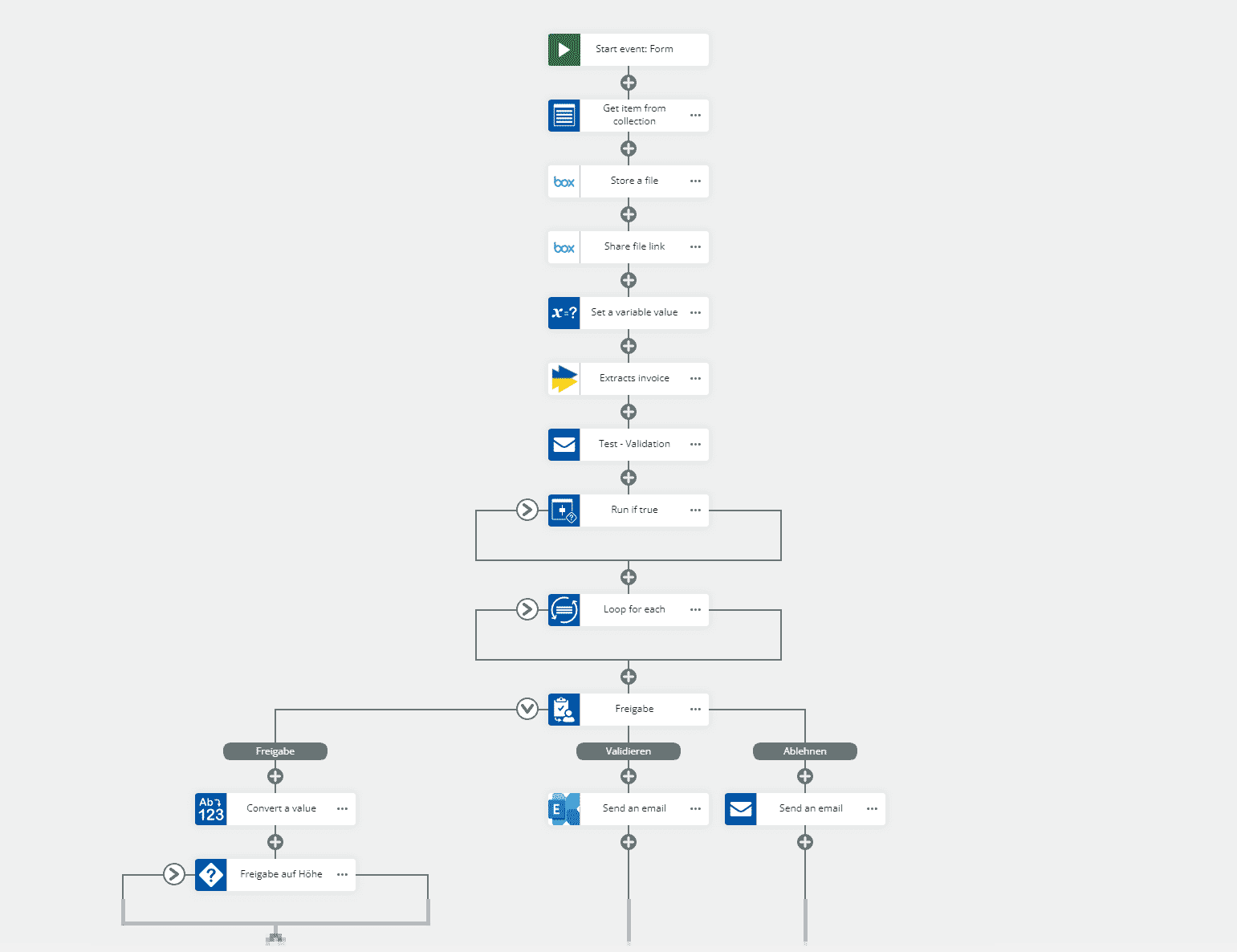Open options menu for Freigabe auf Höhe

(342, 875)
